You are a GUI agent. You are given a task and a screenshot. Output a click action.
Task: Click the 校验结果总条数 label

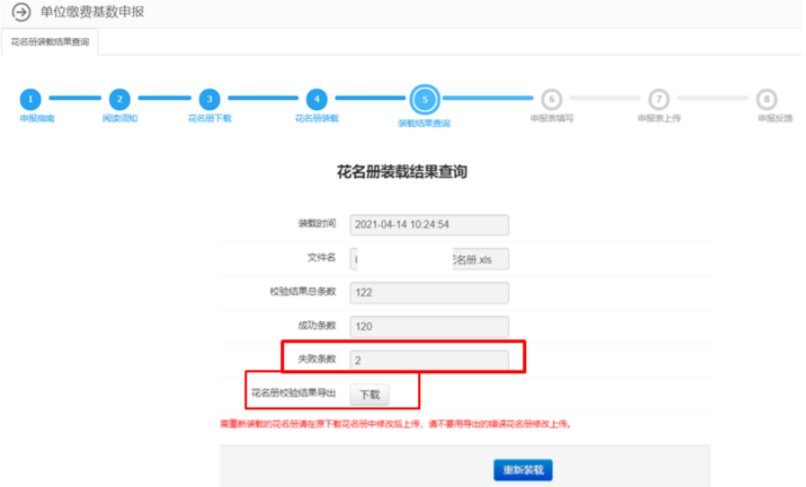(x=303, y=291)
